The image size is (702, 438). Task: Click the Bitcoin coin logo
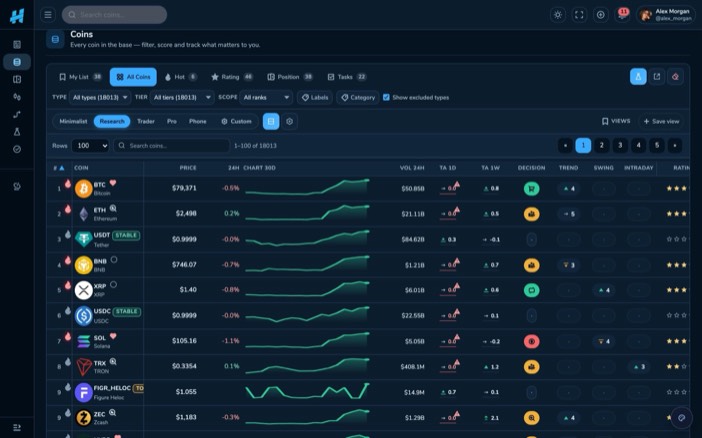coord(83,189)
